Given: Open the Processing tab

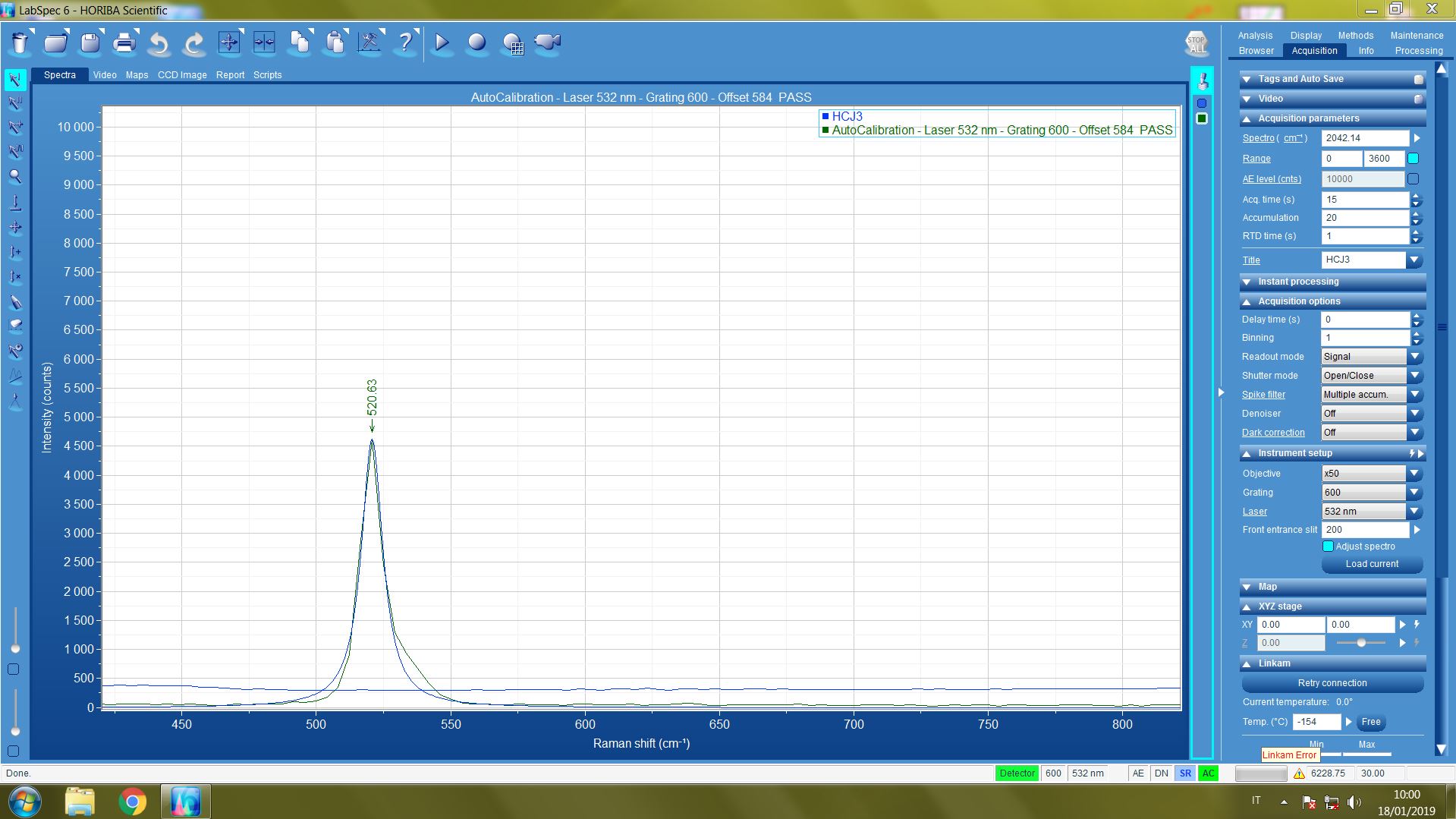Looking at the screenshot, I should (x=1418, y=51).
